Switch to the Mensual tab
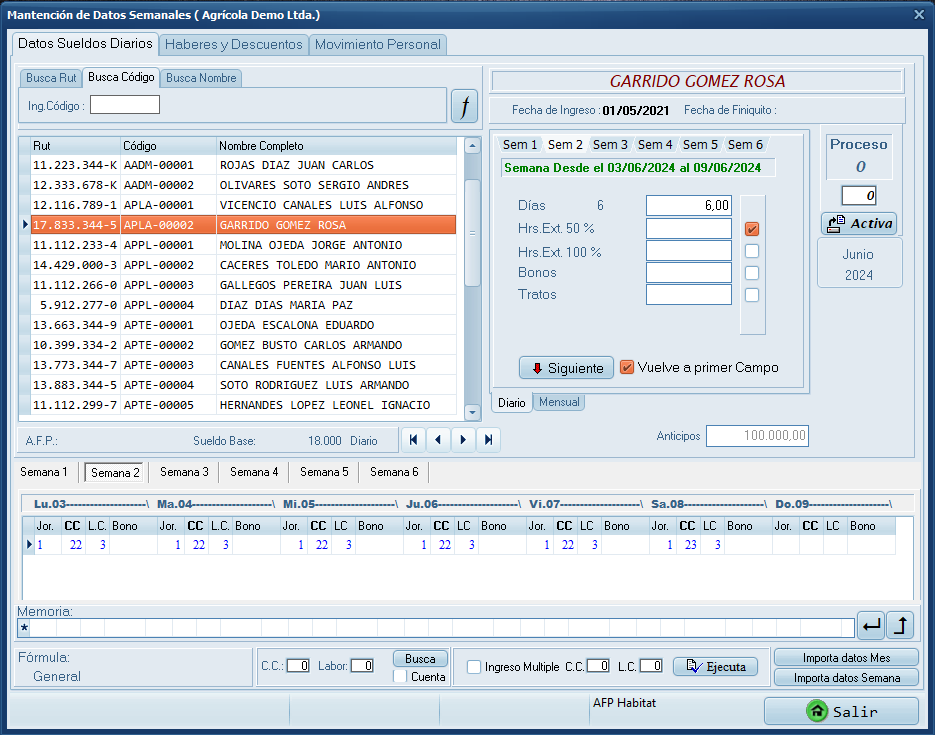Image resolution: width=935 pixels, height=735 pixels. (559, 402)
